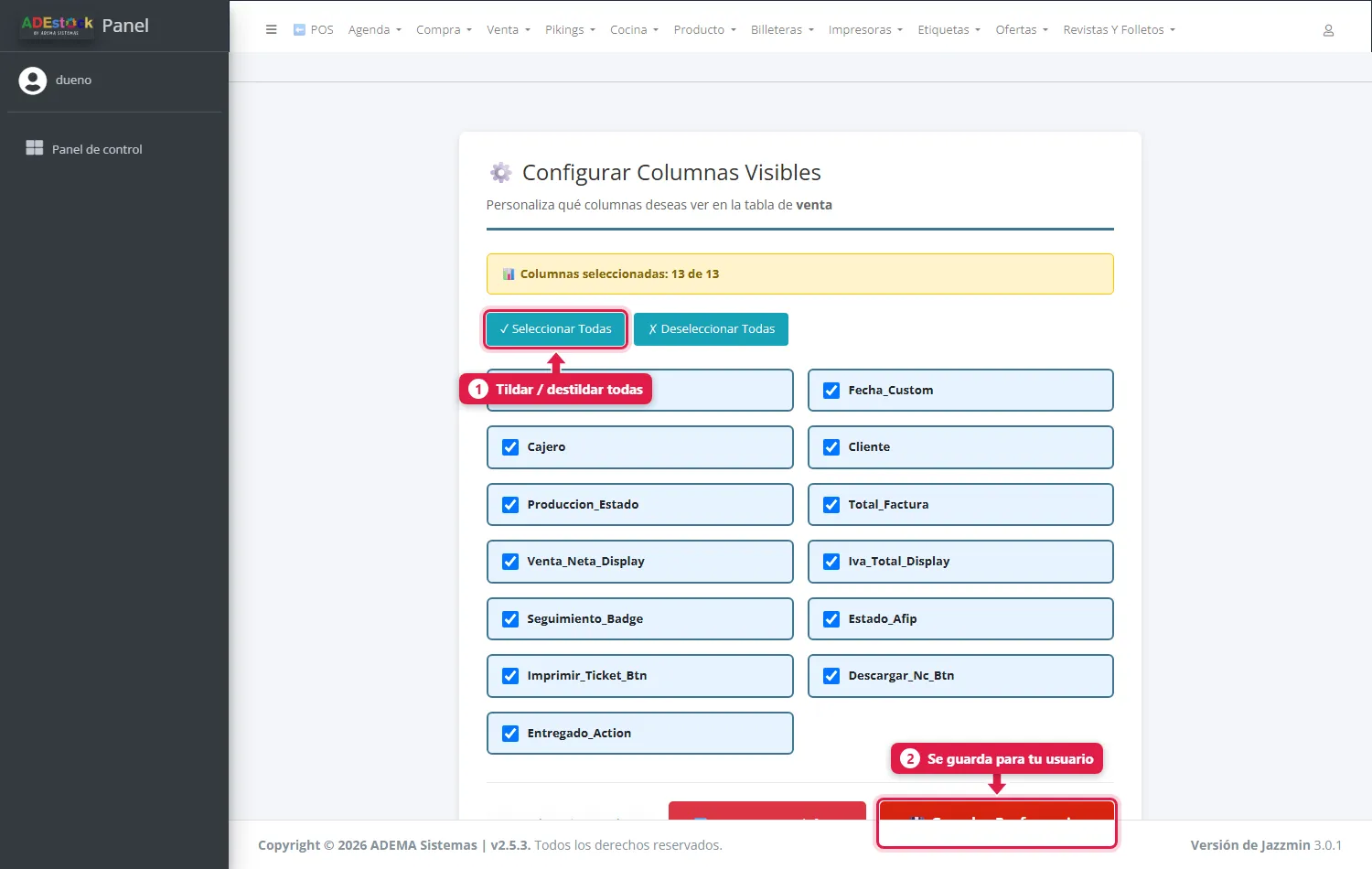Open the user account icon in the top bar
This screenshot has width=1372, height=869.
click(1328, 30)
